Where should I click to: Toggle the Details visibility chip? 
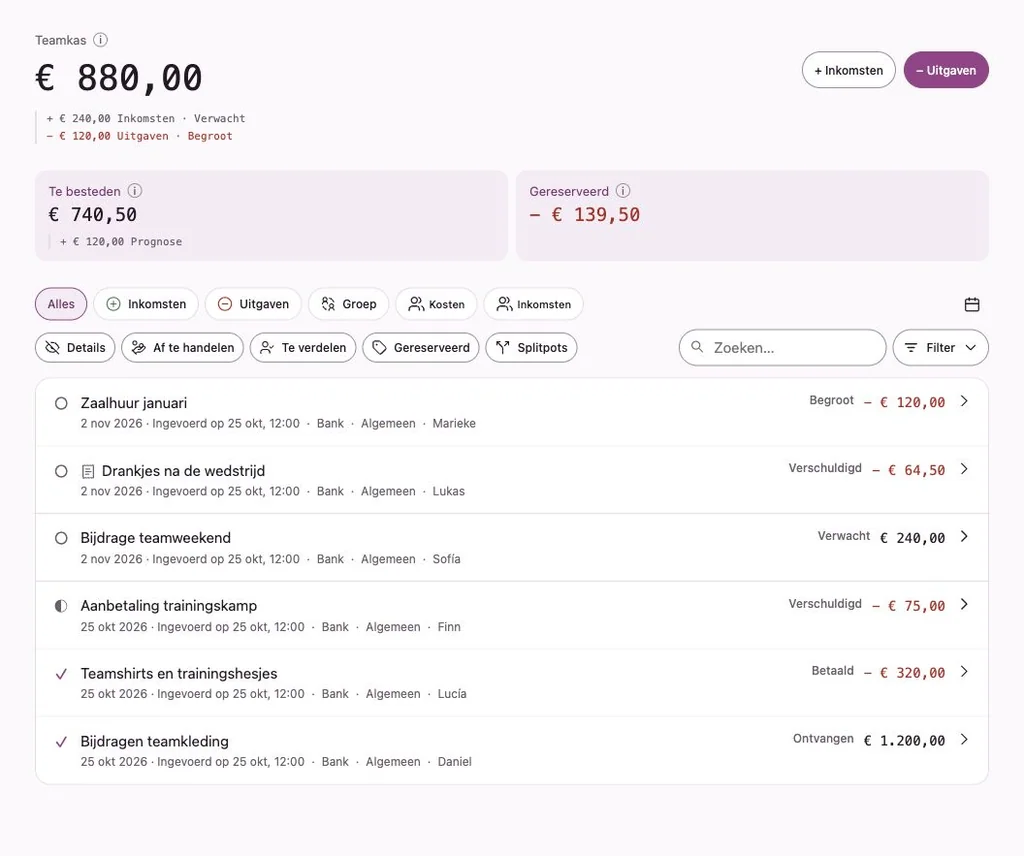(x=75, y=347)
